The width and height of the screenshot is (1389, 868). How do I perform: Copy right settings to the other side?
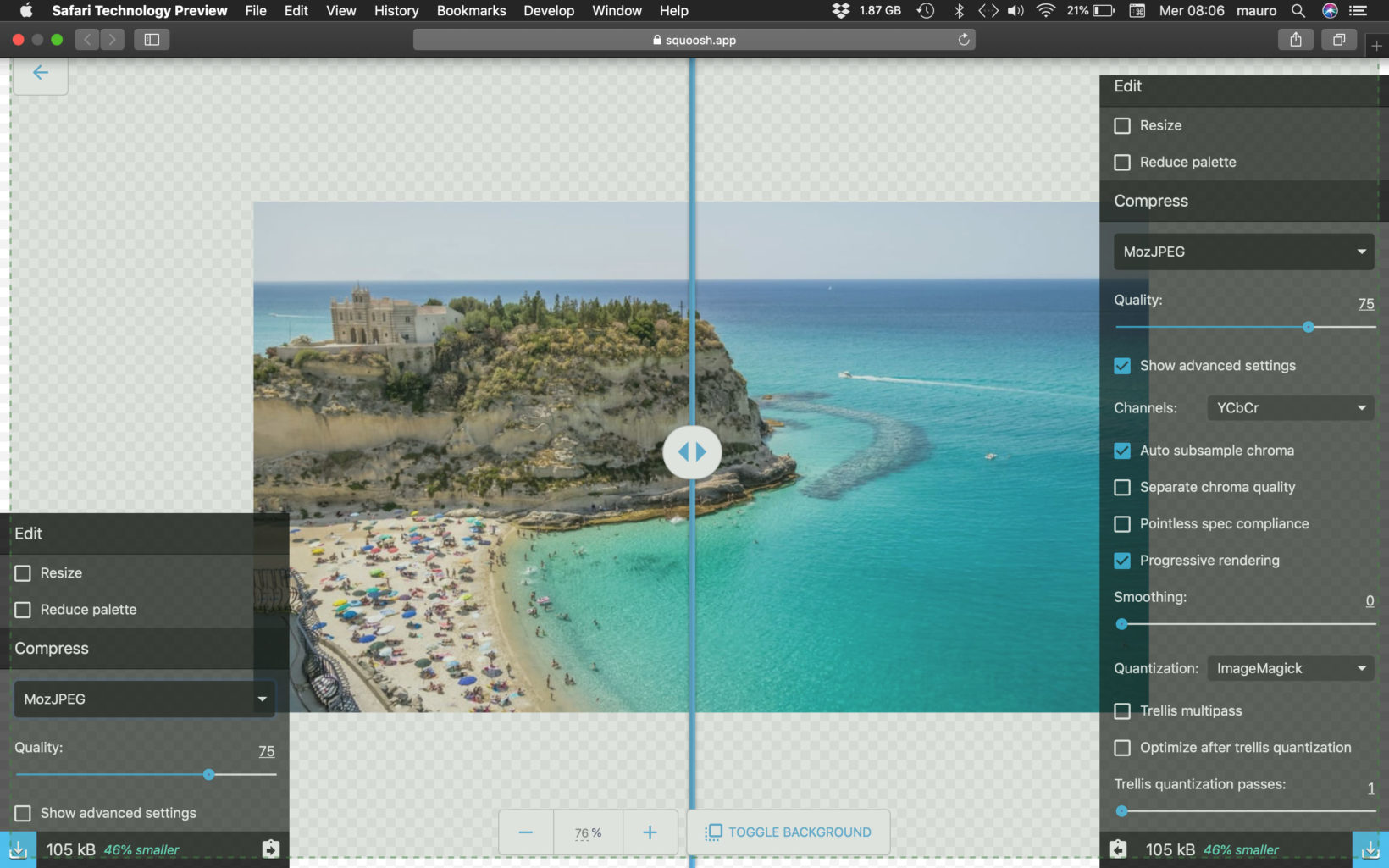1118,849
